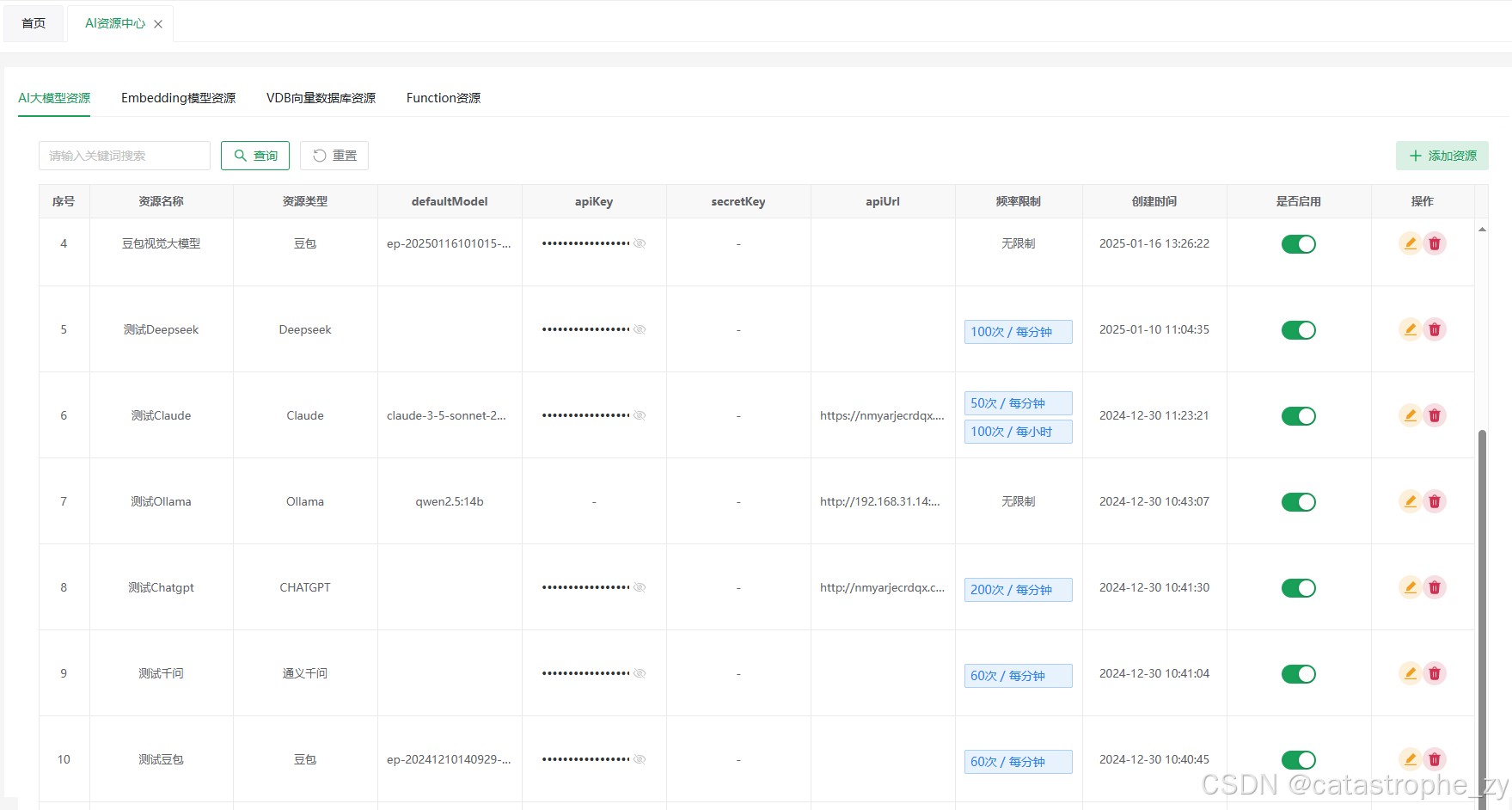The image size is (1512, 810).
Task: Delete the 测试Deepseek resource
Action: pos(1435,329)
